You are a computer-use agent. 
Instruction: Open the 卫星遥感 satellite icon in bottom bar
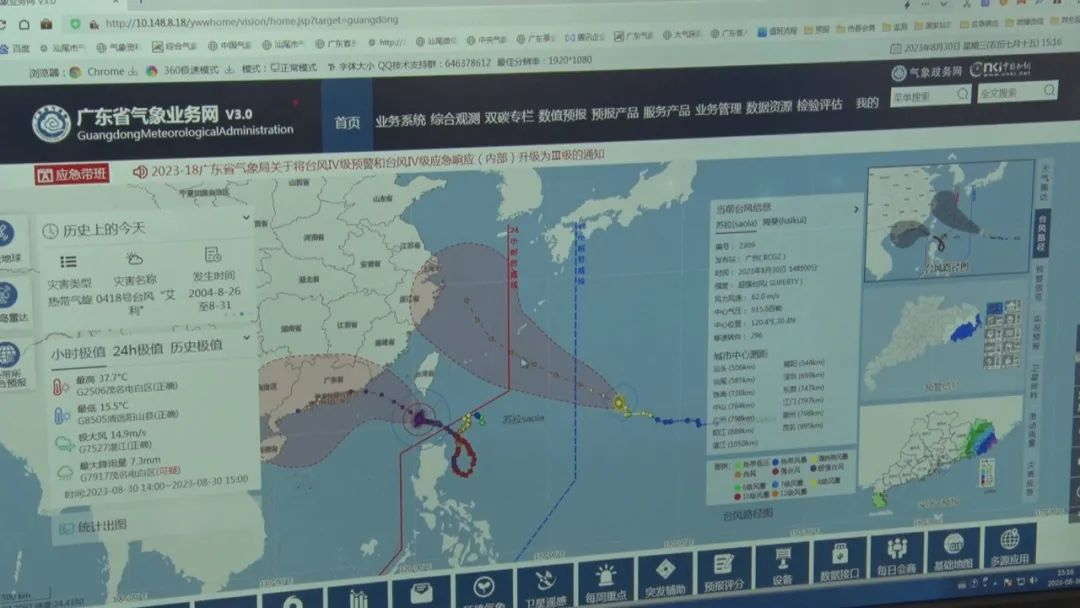[x=545, y=581]
